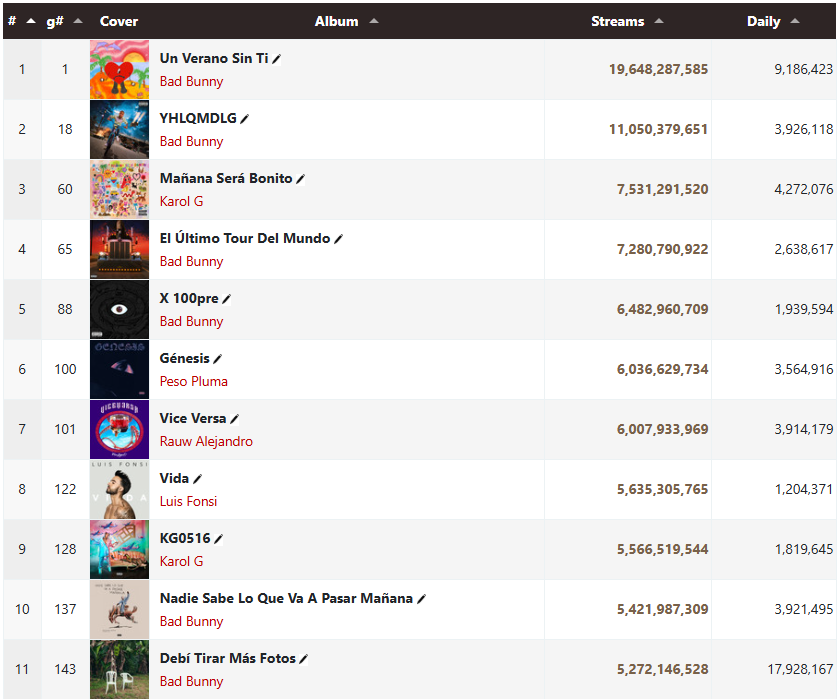This screenshot has height=699, width=840.
Task: Click the edit pencil beside KG0516
Action: tap(219, 539)
